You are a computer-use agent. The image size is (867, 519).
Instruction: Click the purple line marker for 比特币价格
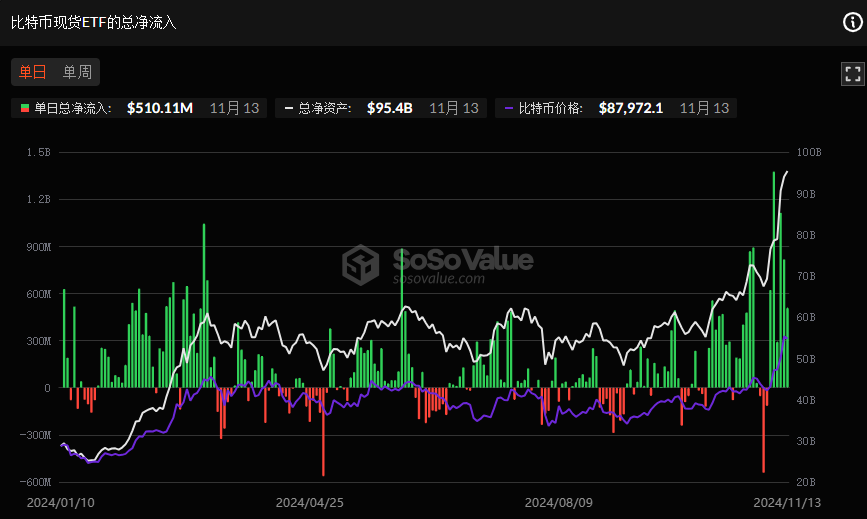[x=508, y=108]
